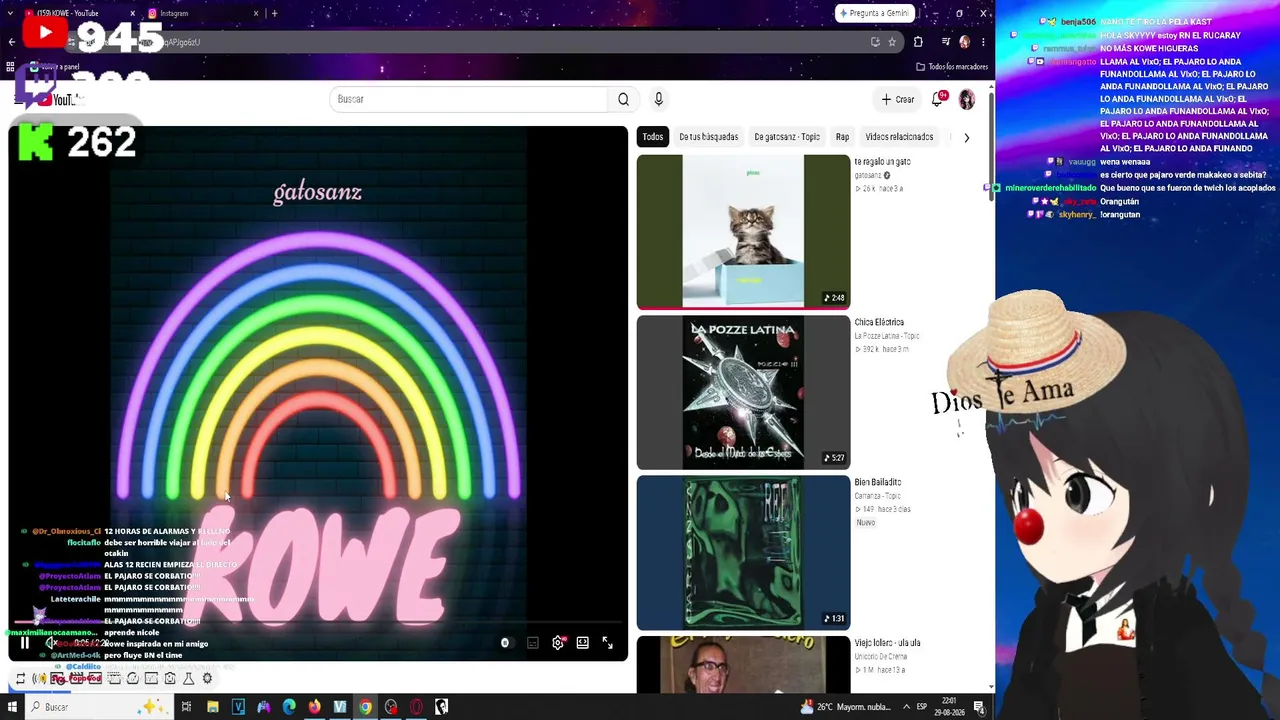Switch to Google Chrome on the taskbar
The image size is (1280, 720).
coord(365,707)
